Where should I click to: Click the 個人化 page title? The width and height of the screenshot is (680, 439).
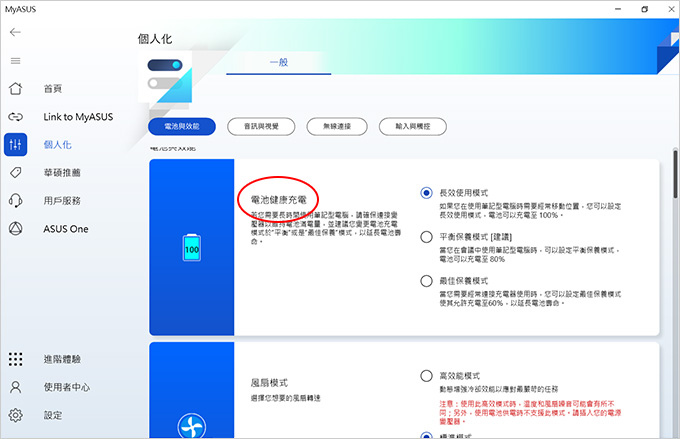[x=155, y=39]
